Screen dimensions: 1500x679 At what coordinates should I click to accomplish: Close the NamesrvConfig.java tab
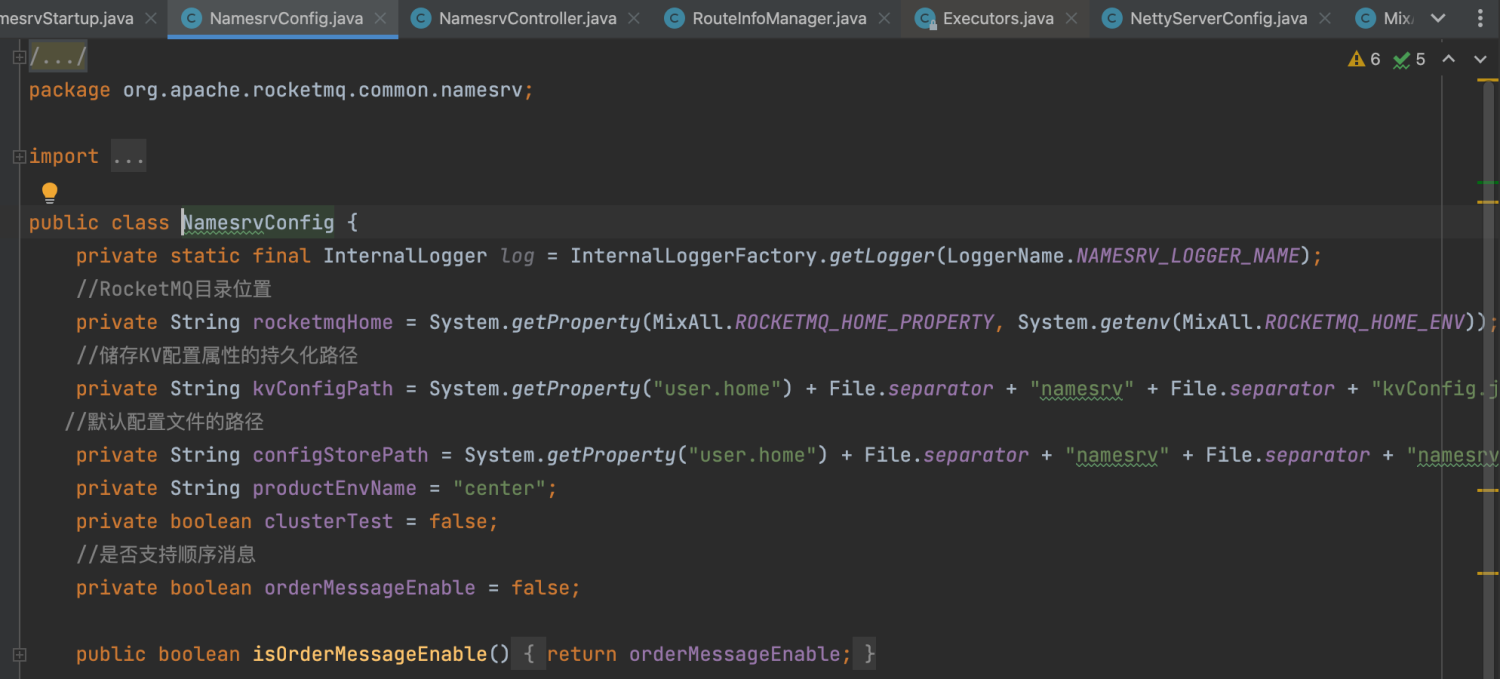coord(380,18)
